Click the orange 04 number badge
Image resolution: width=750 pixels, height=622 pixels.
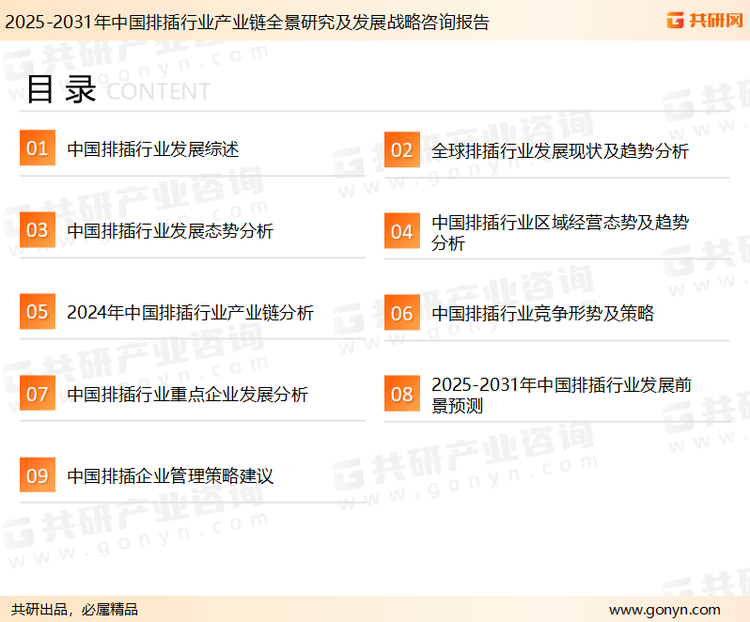coord(402,231)
